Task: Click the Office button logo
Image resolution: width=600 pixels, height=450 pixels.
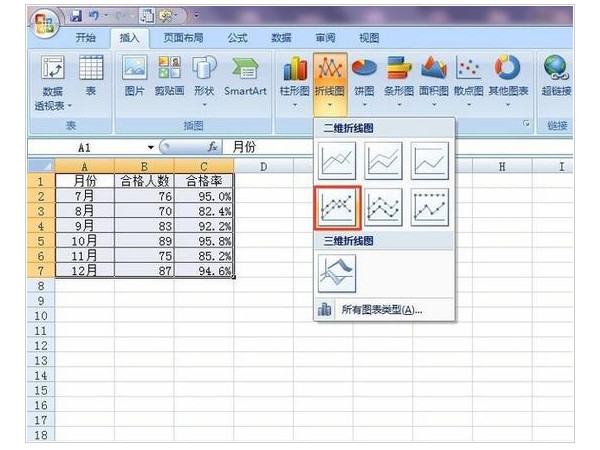Action: coord(45,24)
